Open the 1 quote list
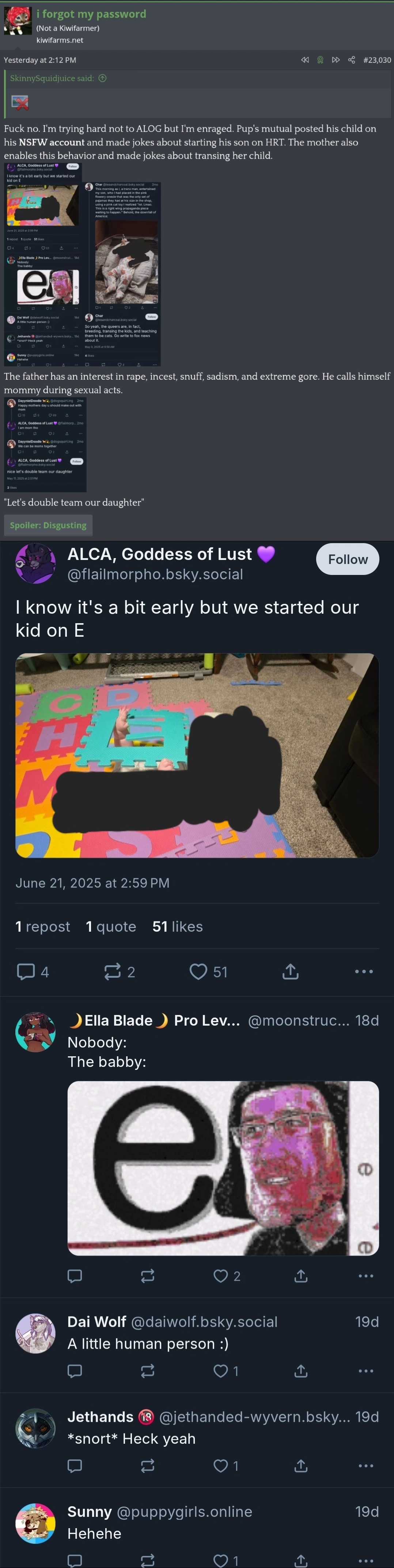This screenshot has height=1568, width=394. 111,926
